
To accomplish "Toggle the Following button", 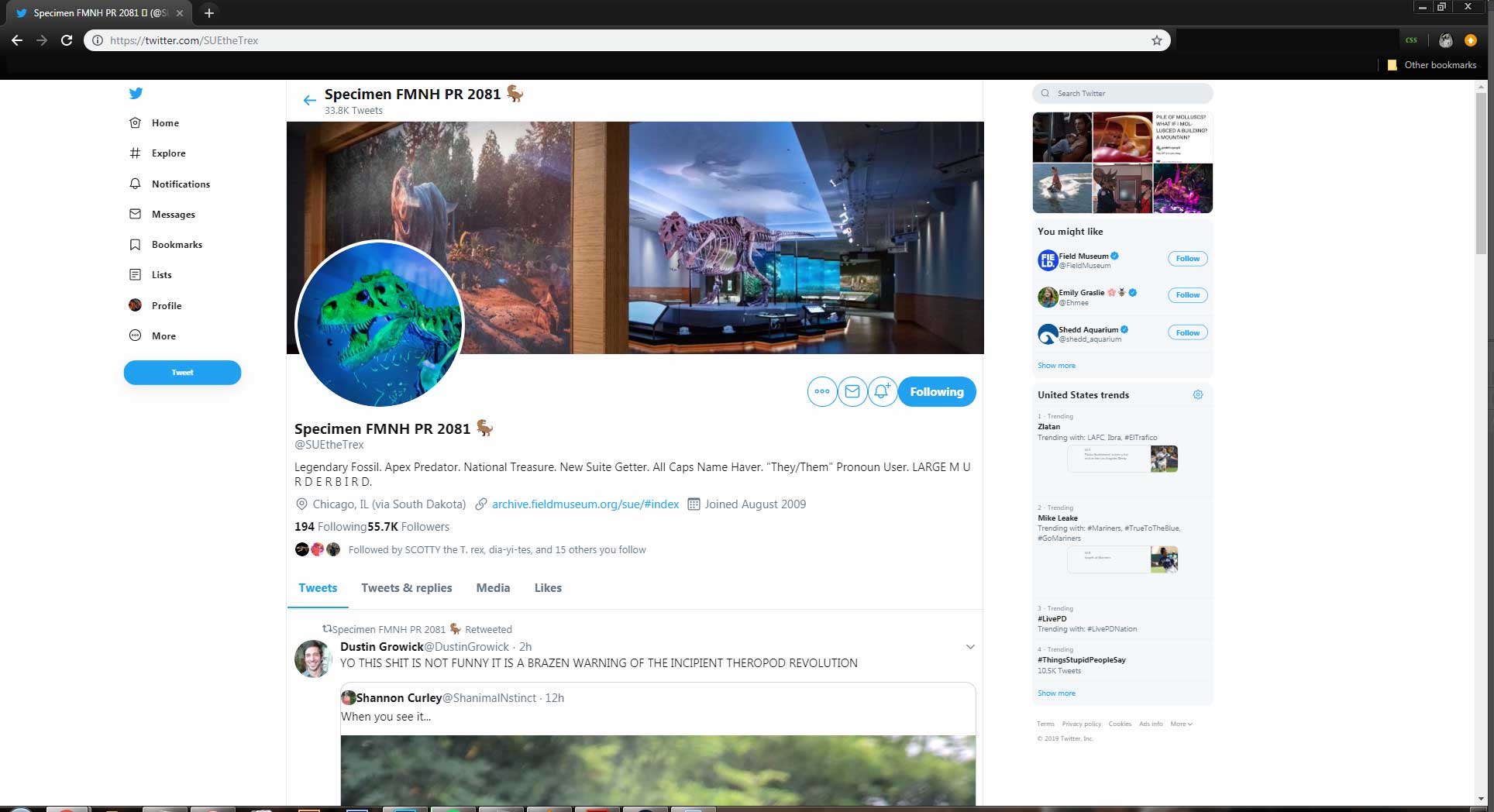I will [x=937, y=392].
